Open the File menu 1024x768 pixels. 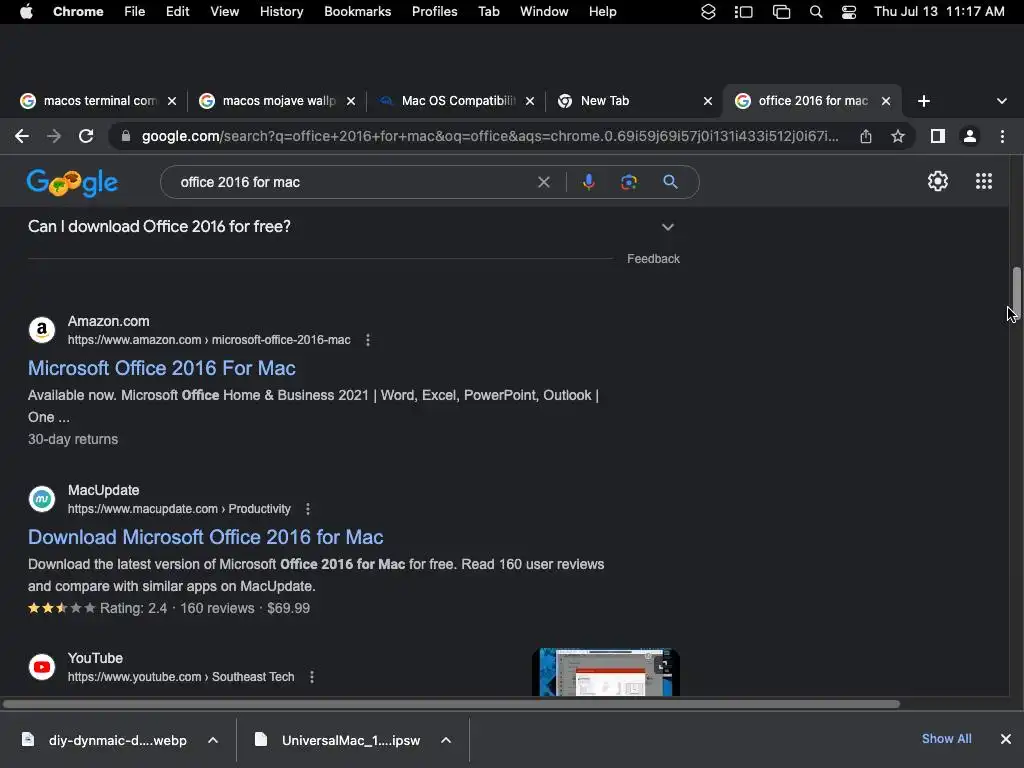click(135, 12)
